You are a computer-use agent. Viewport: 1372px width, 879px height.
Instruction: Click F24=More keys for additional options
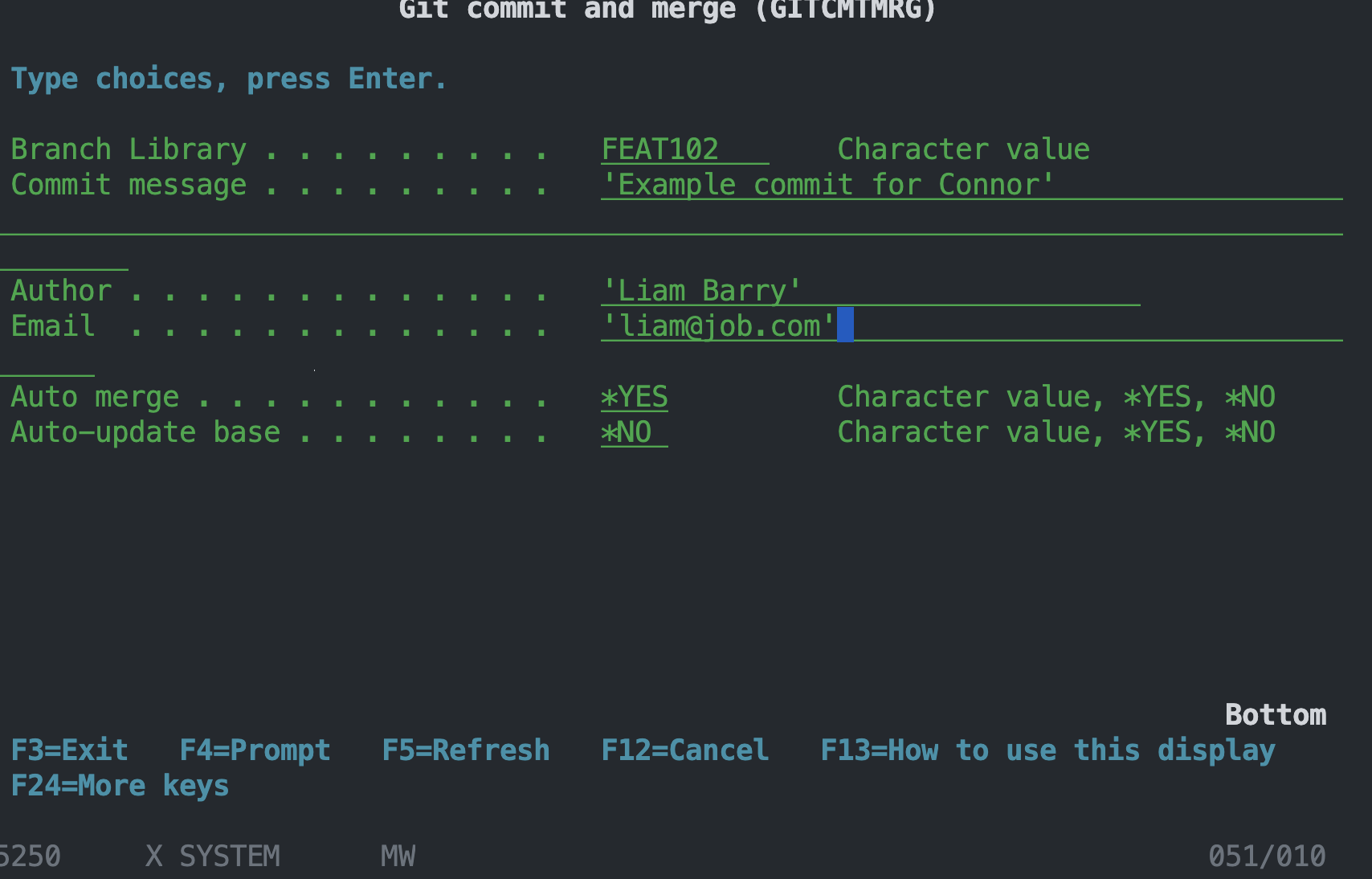(119, 786)
